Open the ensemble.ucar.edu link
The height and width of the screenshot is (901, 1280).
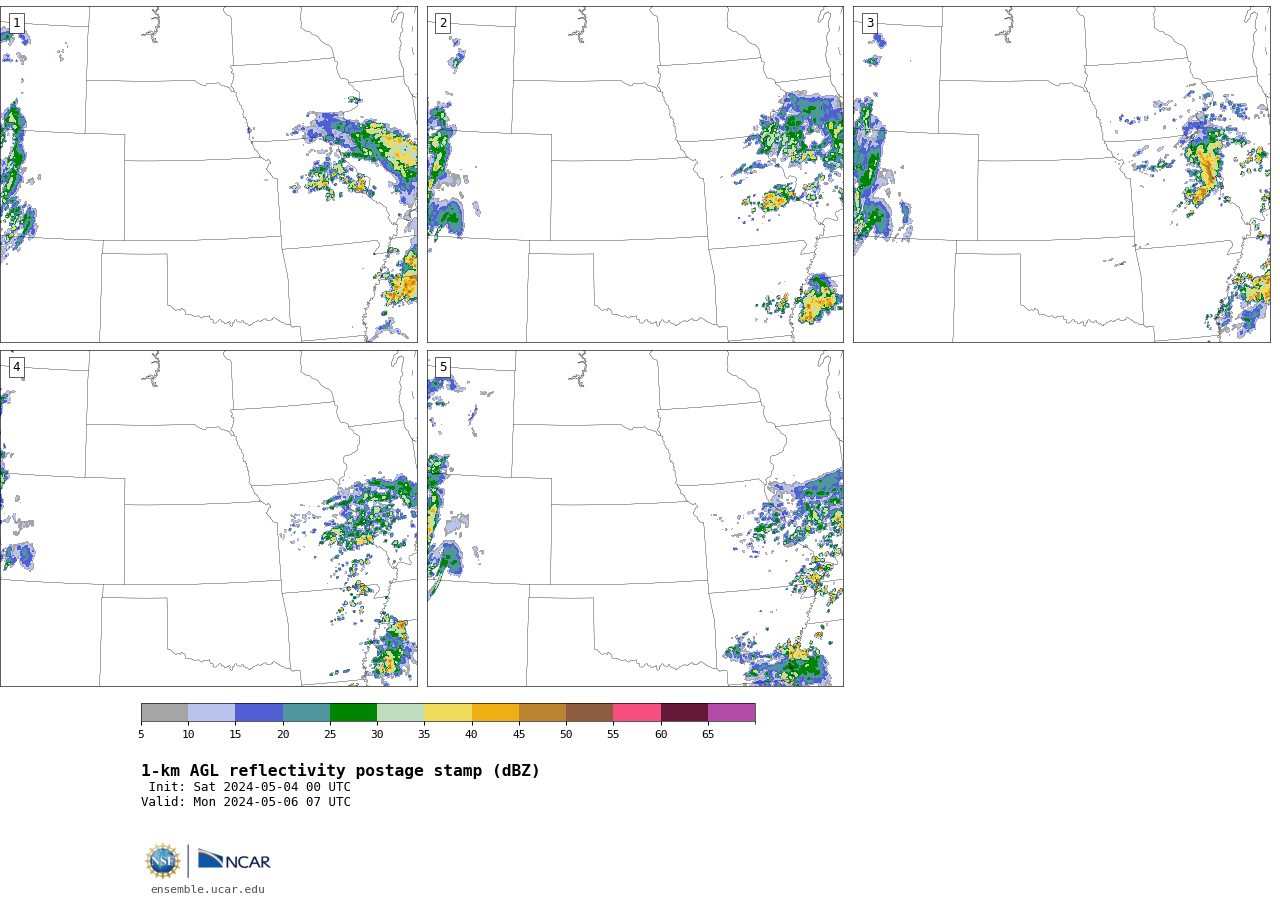(x=208, y=890)
